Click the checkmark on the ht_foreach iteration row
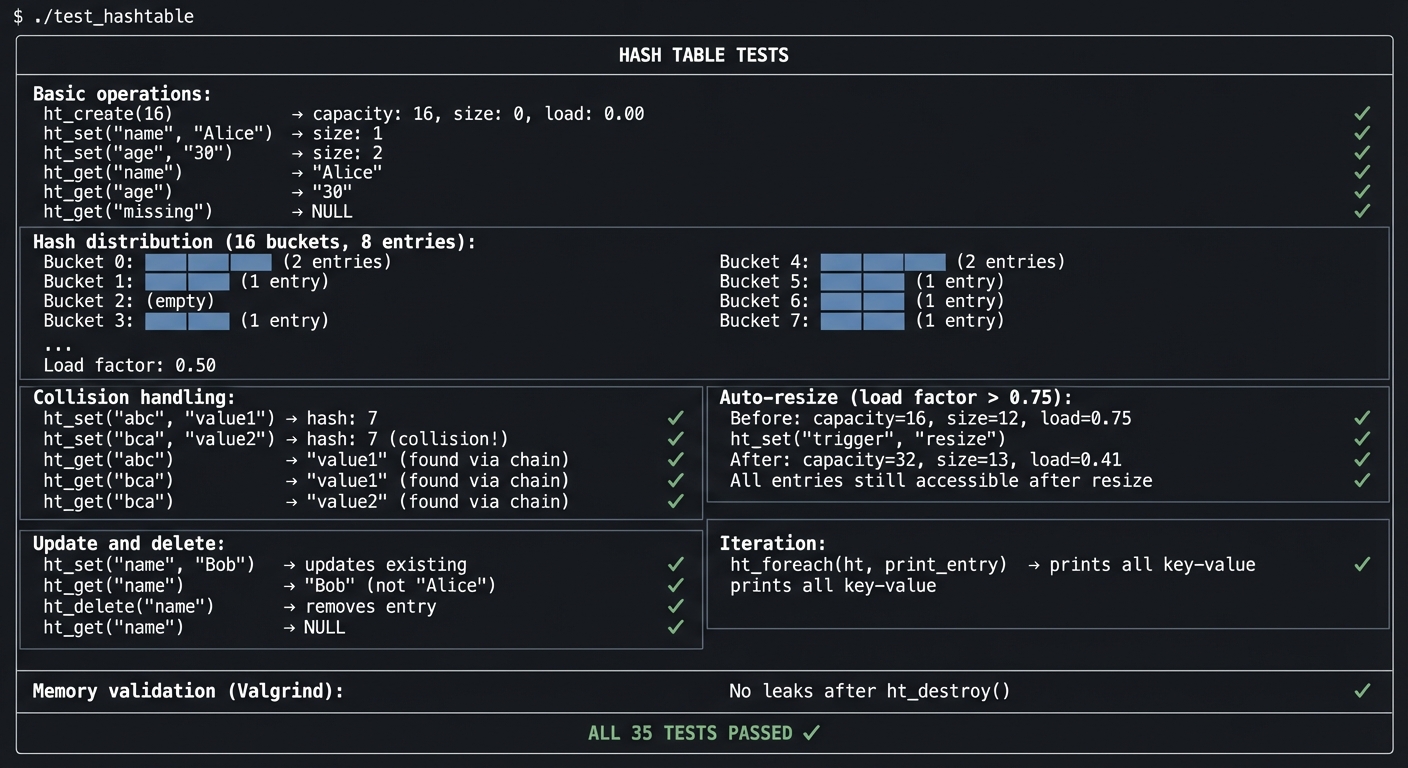Viewport: 1408px width, 768px height. point(1362,564)
